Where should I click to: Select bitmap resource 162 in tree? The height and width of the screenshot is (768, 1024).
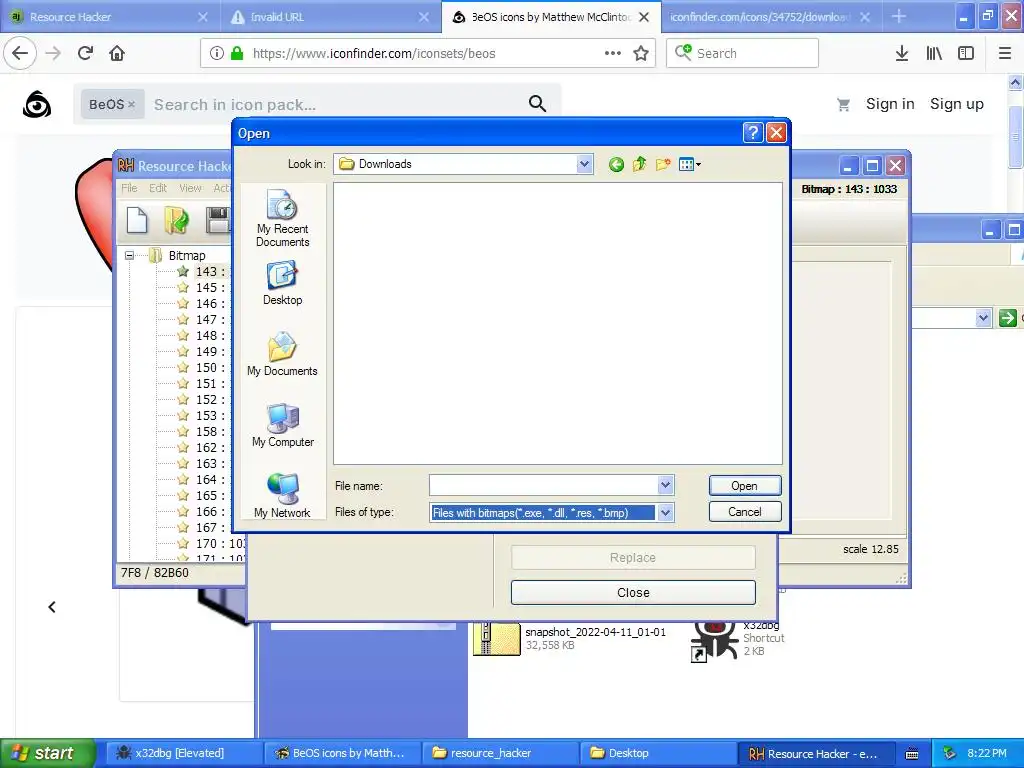click(x=204, y=447)
